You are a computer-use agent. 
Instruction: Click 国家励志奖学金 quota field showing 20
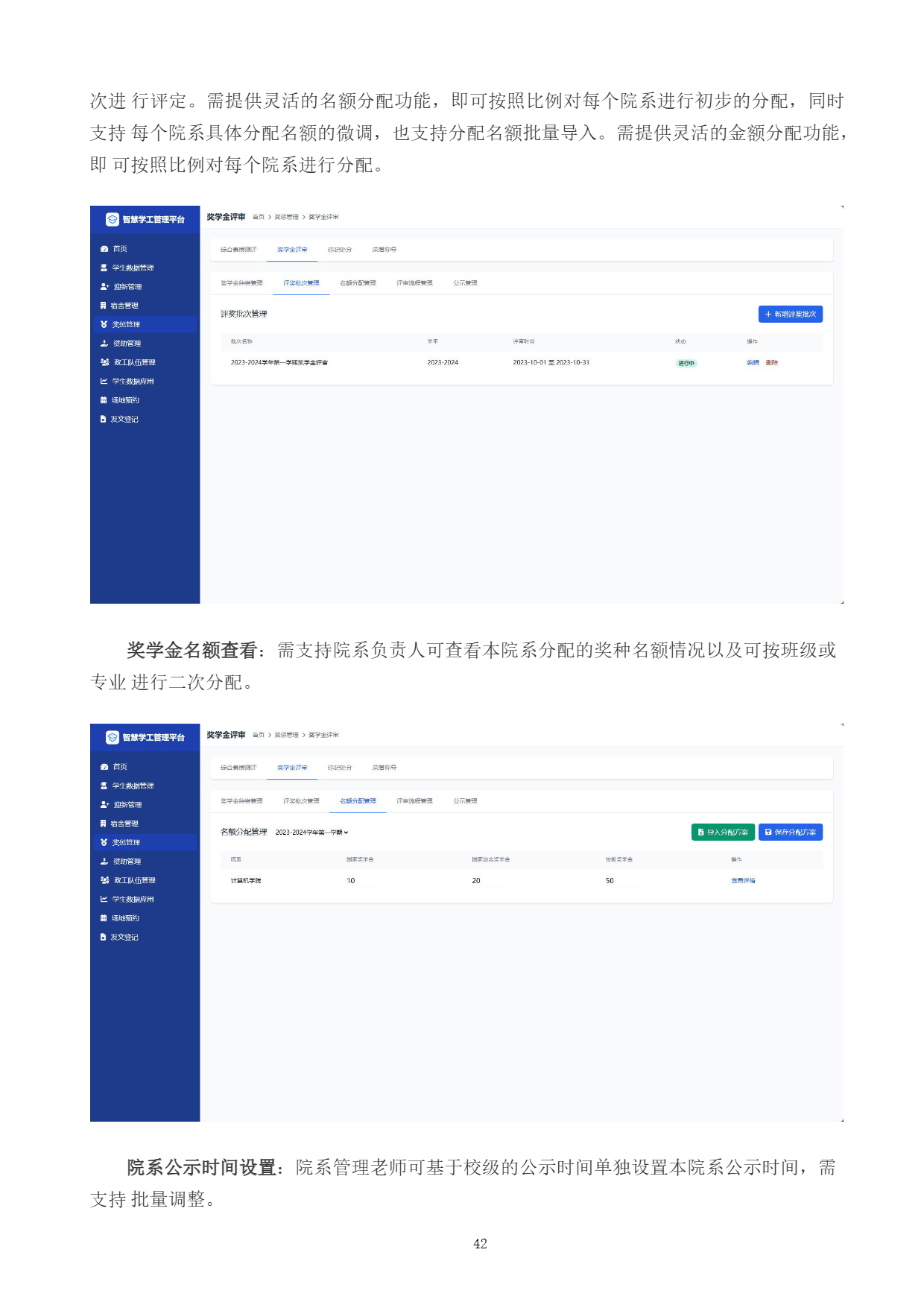(x=488, y=881)
